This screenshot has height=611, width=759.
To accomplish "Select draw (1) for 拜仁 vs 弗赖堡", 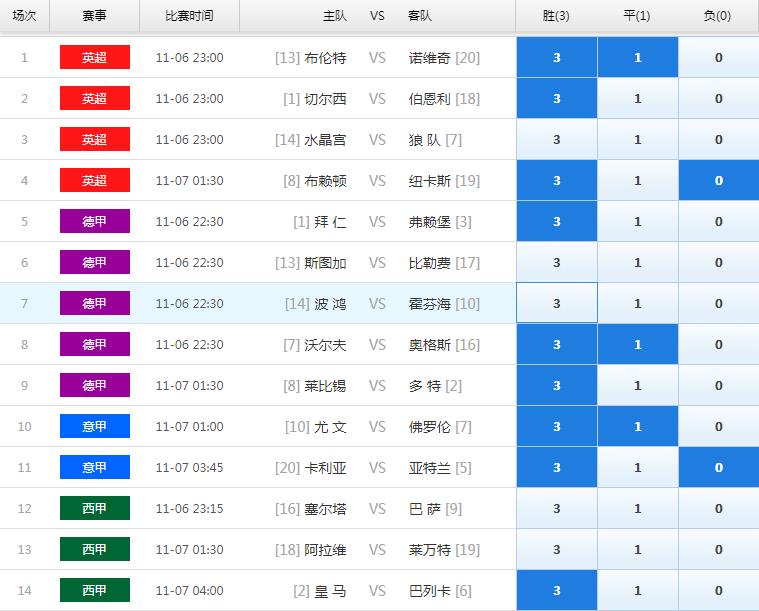I will coord(638,222).
